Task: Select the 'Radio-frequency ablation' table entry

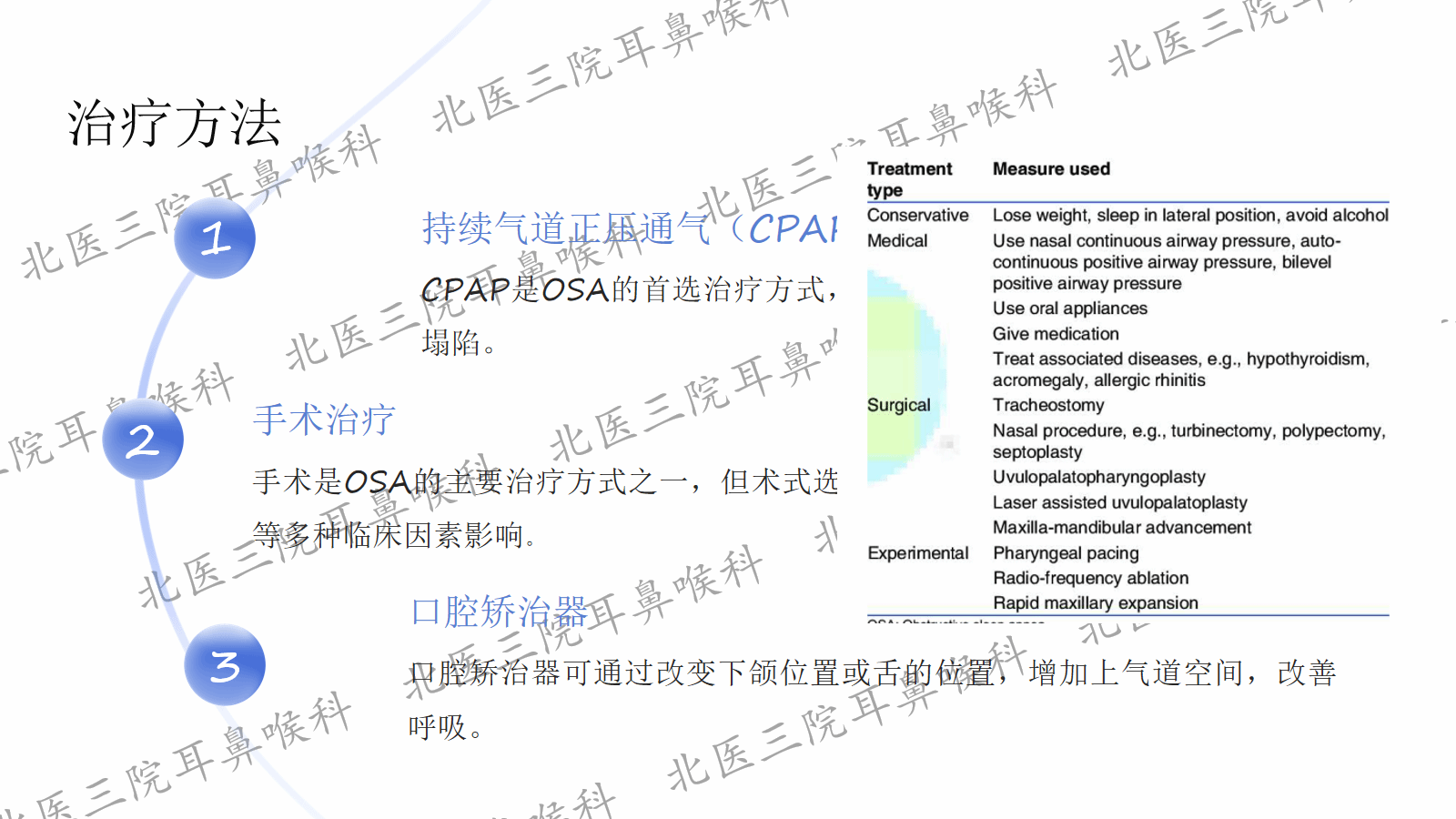Action: 1090,579
